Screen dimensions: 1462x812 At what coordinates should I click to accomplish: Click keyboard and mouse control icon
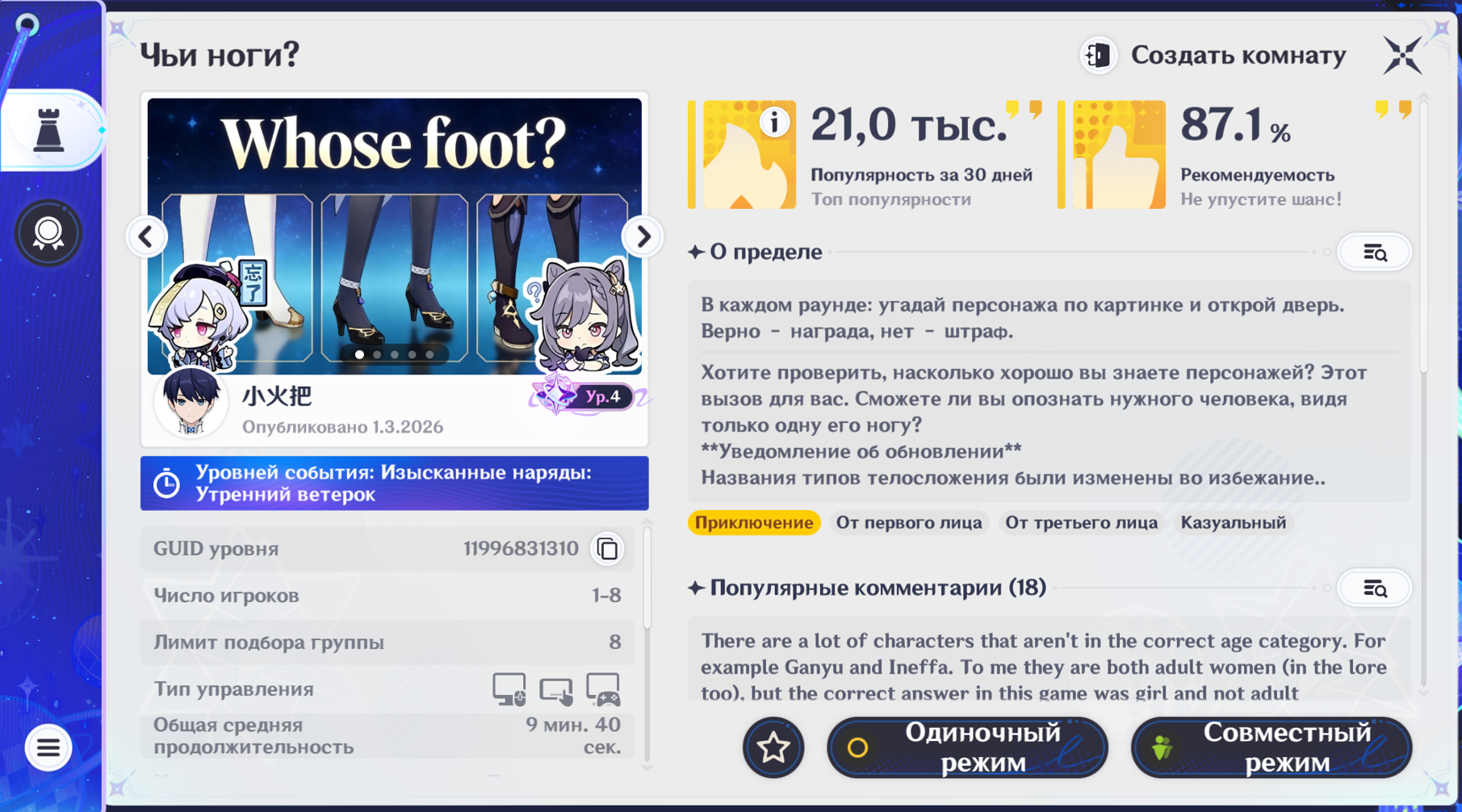(x=509, y=690)
